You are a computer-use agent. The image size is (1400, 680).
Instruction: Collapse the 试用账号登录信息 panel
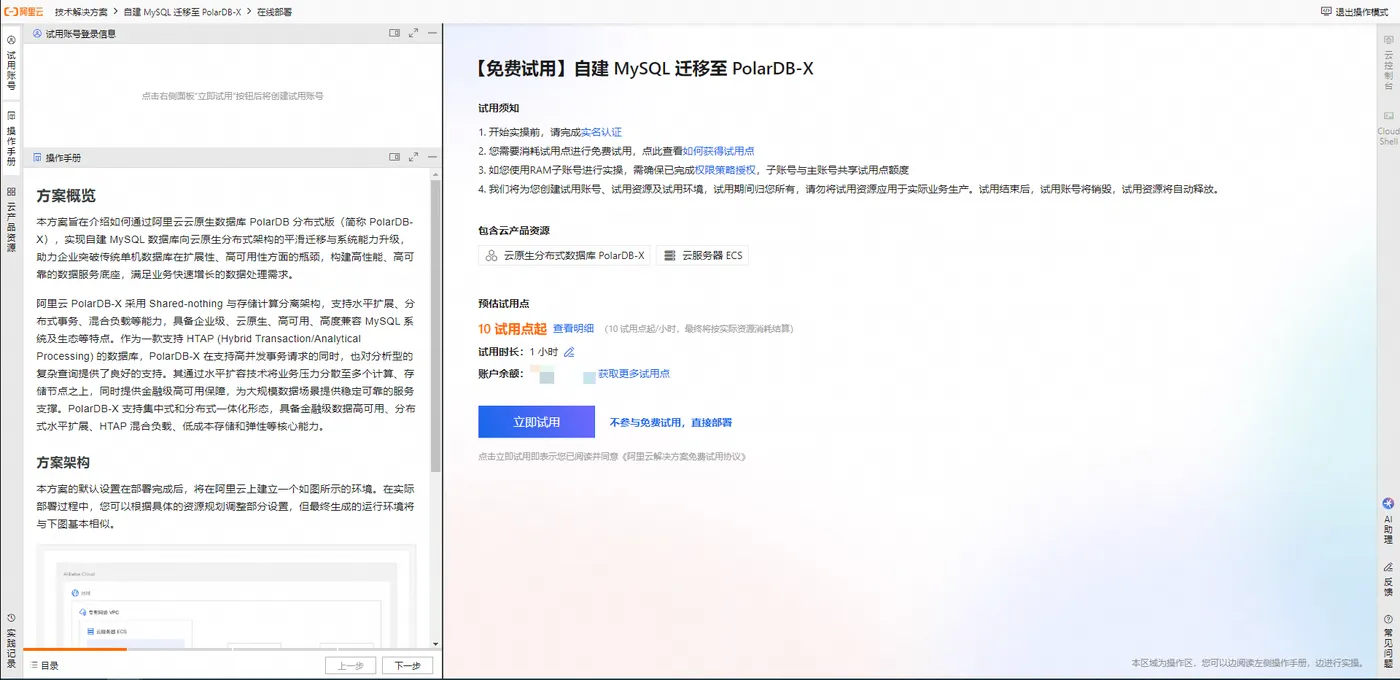pos(432,33)
